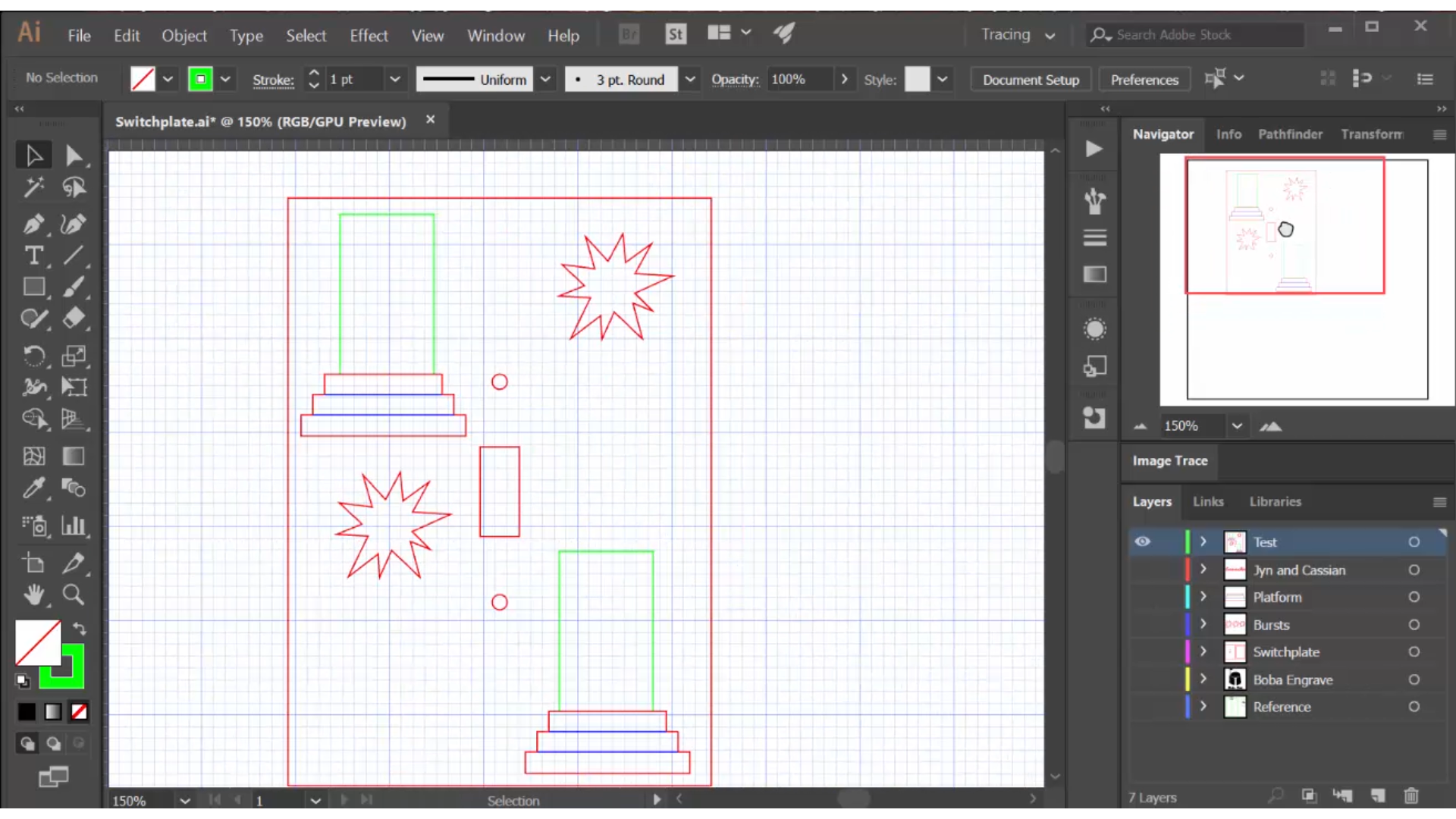Select the Selection tool in toolbar
This screenshot has width=1456, height=819.
pyautogui.click(x=34, y=154)
